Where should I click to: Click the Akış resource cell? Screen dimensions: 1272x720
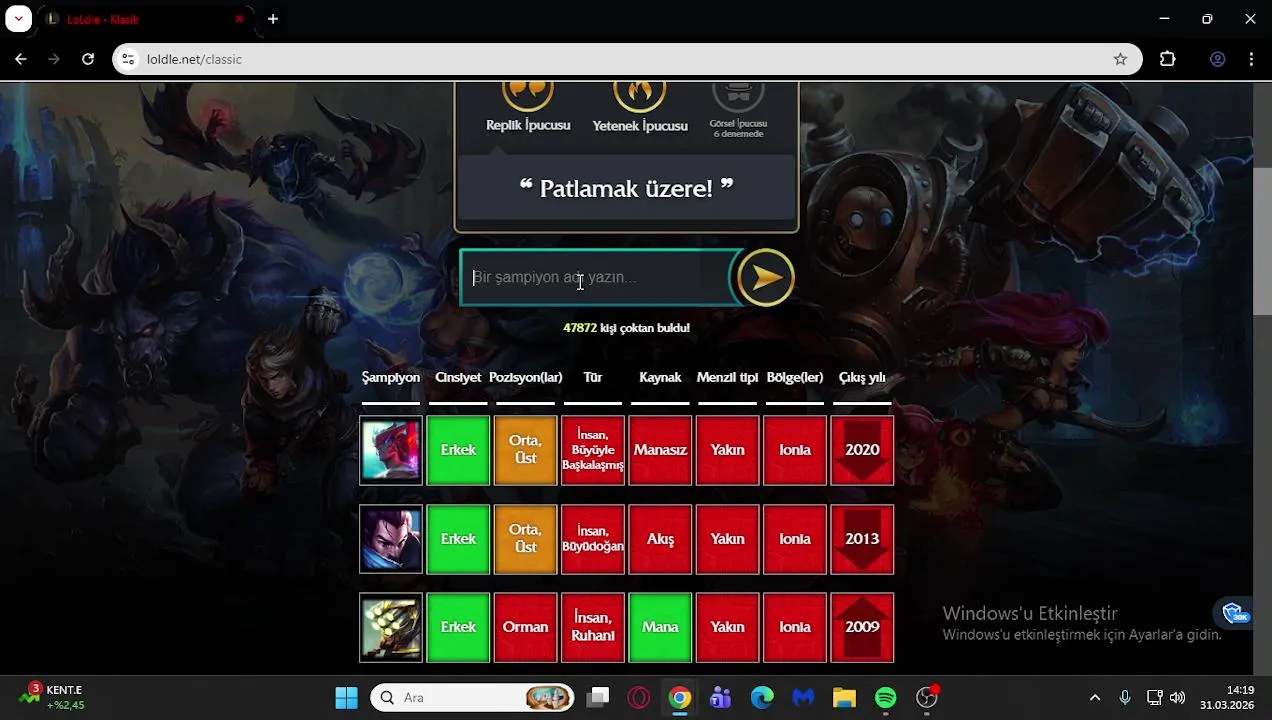660,539
